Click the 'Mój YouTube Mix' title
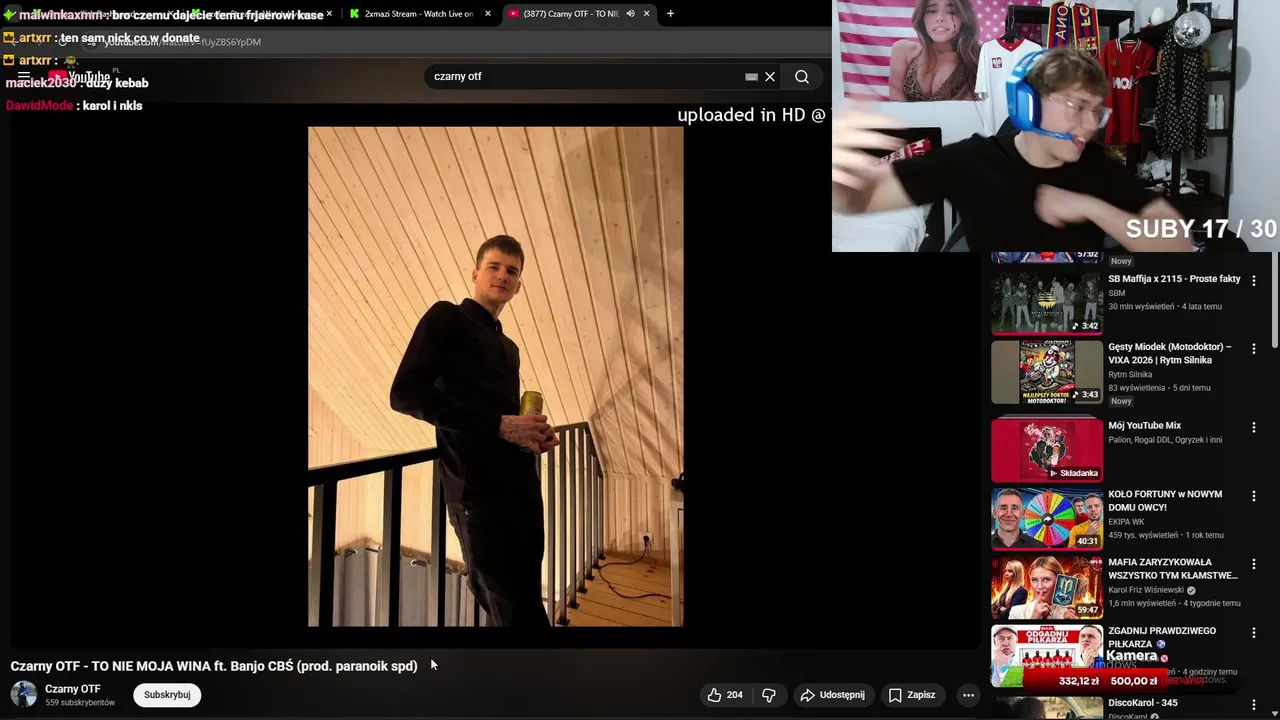 pyautogui.click(x=1144, y=426)
